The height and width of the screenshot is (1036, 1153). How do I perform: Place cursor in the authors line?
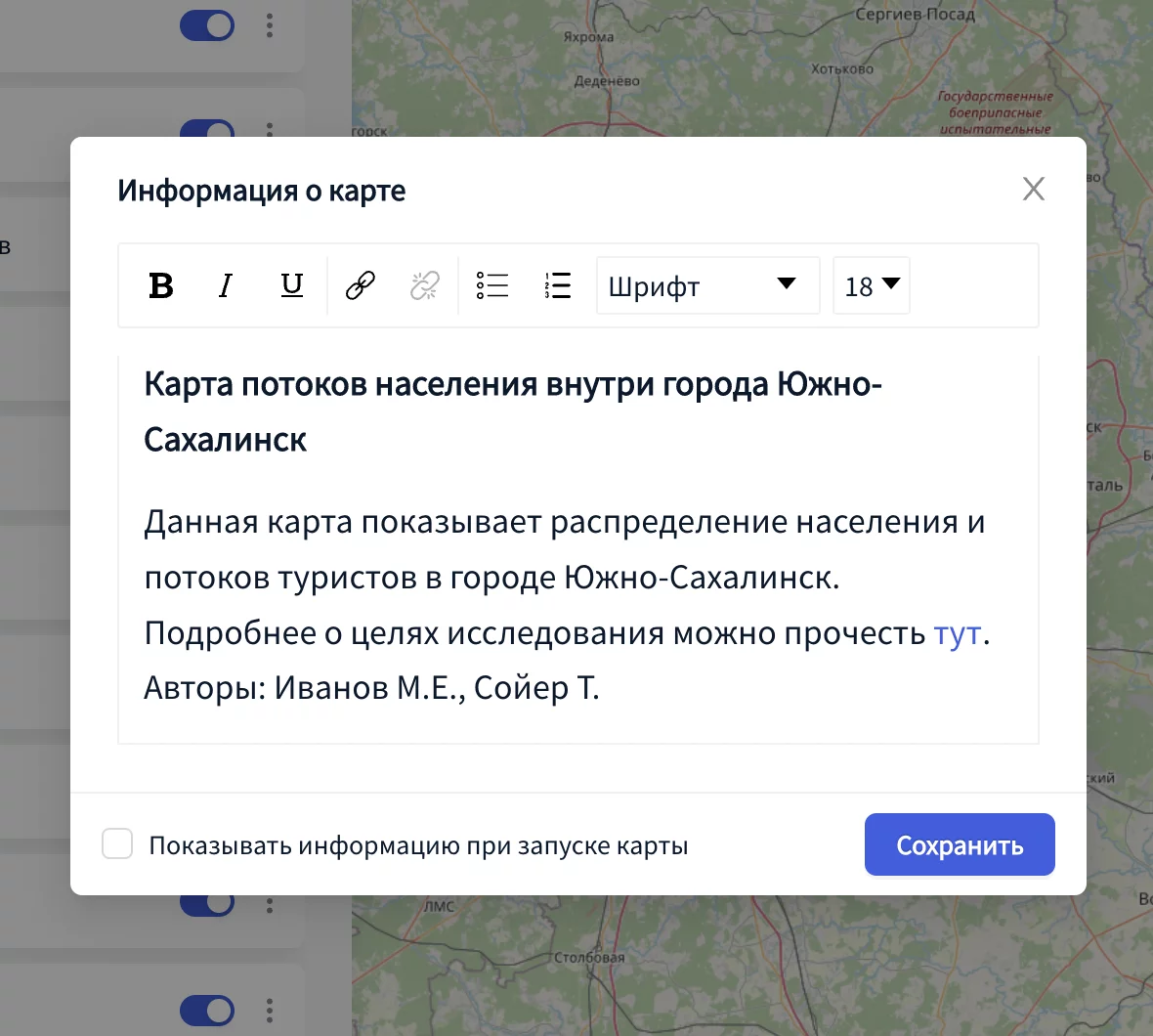pyautogui.click(x=371, y=688)
